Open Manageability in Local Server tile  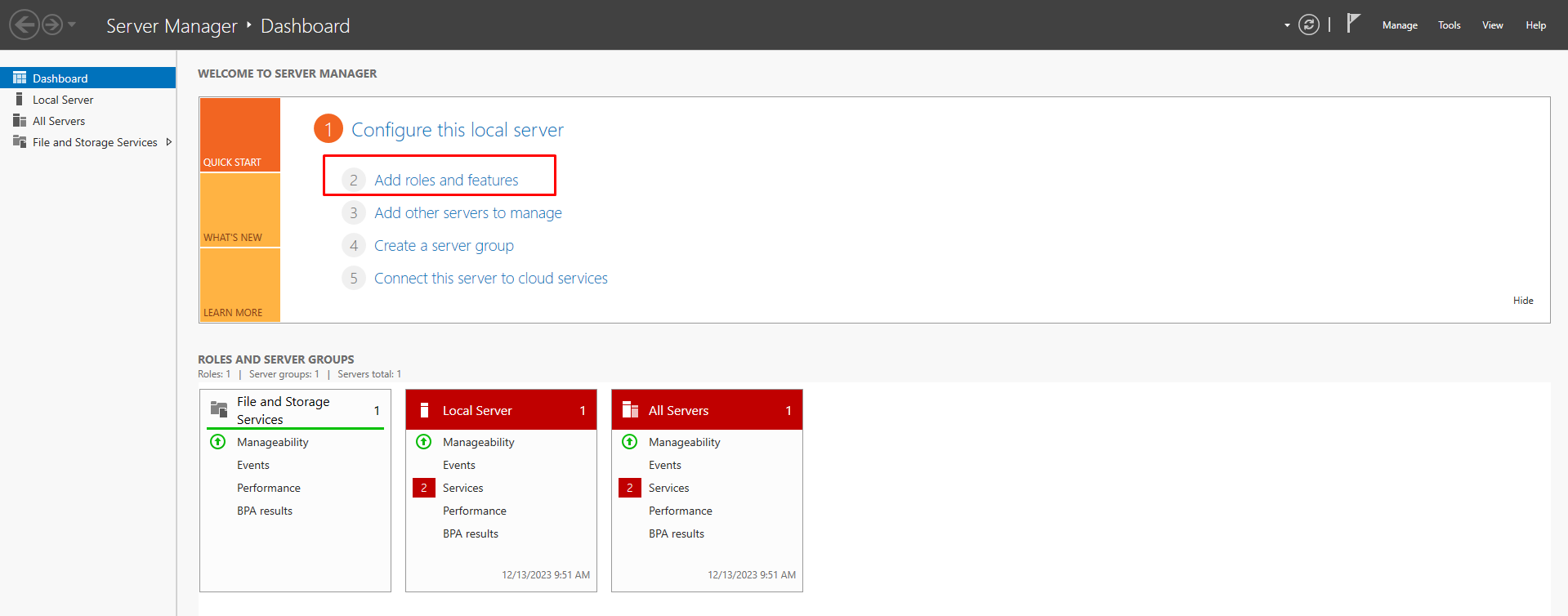pyautogui.click(x=479, y=442)
